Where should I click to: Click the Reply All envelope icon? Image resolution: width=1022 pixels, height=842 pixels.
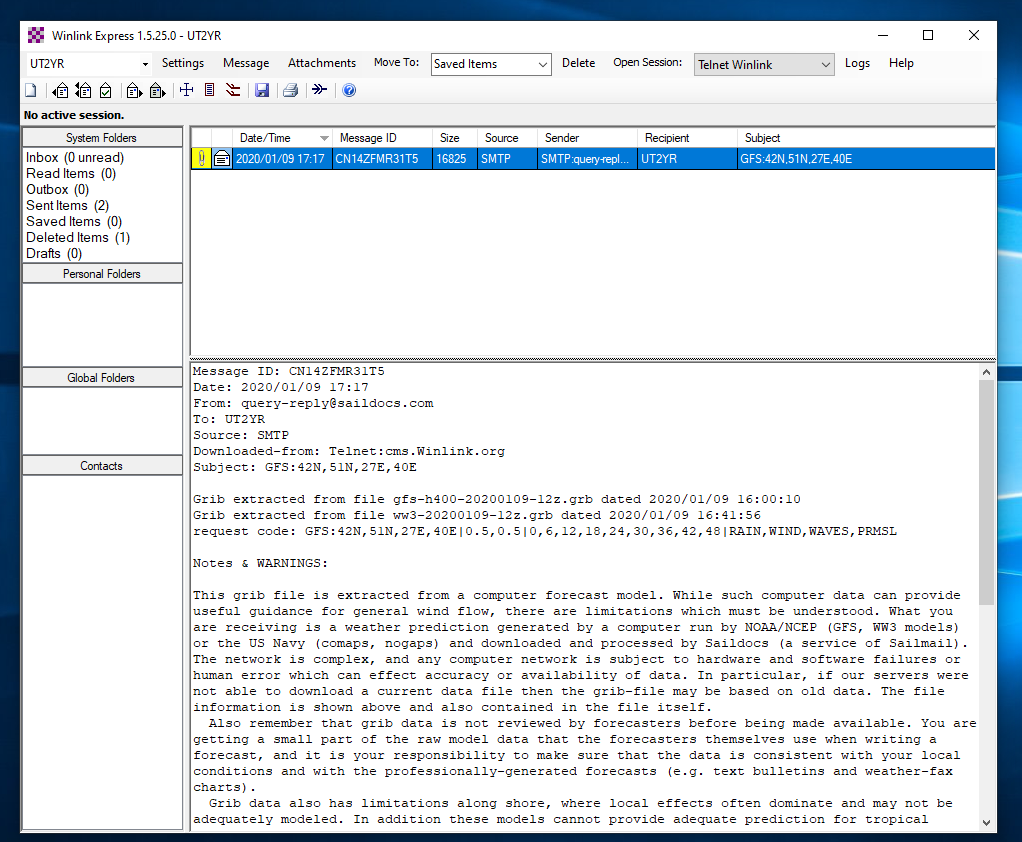[x=83, y=91]
